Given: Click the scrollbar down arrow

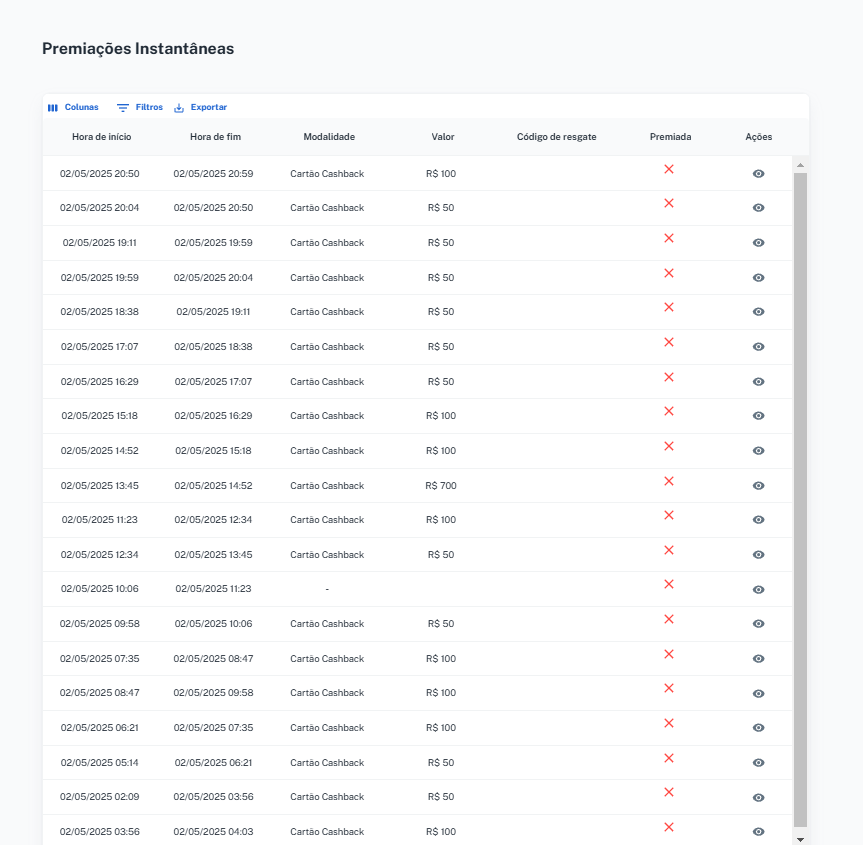Looking at the screenshot, I should click(x=800, y=838).
